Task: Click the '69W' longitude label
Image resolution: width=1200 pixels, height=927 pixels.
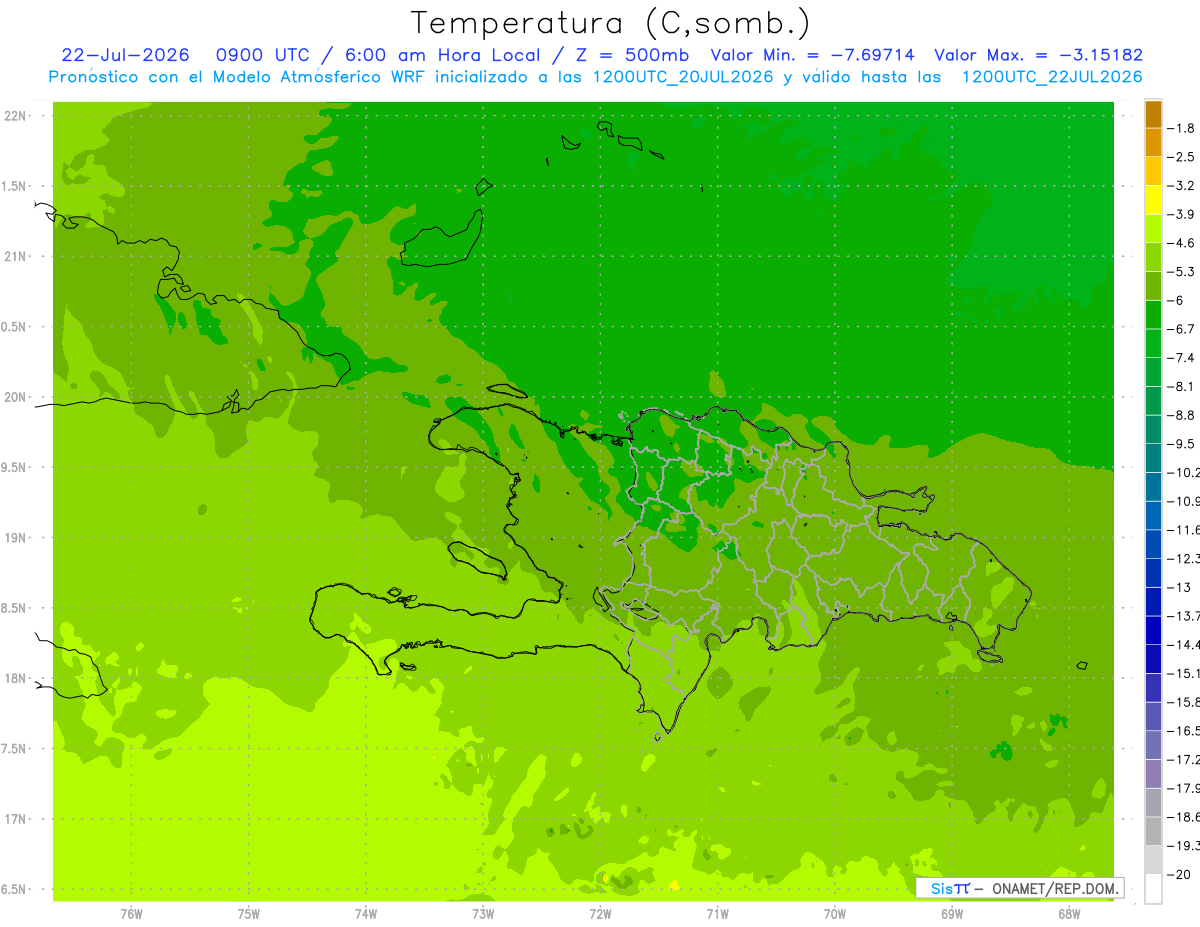Action: tap(951, 914)
